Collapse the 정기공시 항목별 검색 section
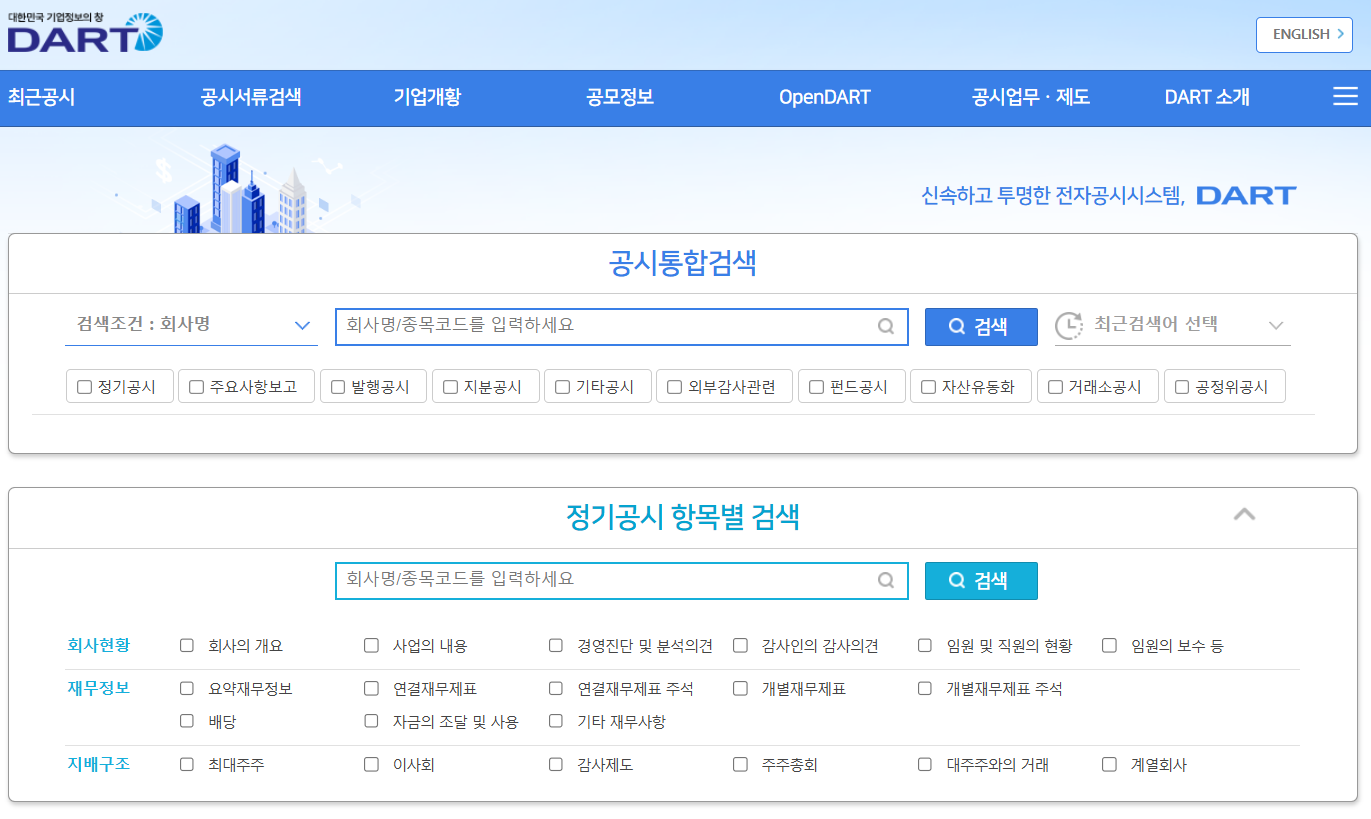The image size is (1371, 819). point(1244,513)
